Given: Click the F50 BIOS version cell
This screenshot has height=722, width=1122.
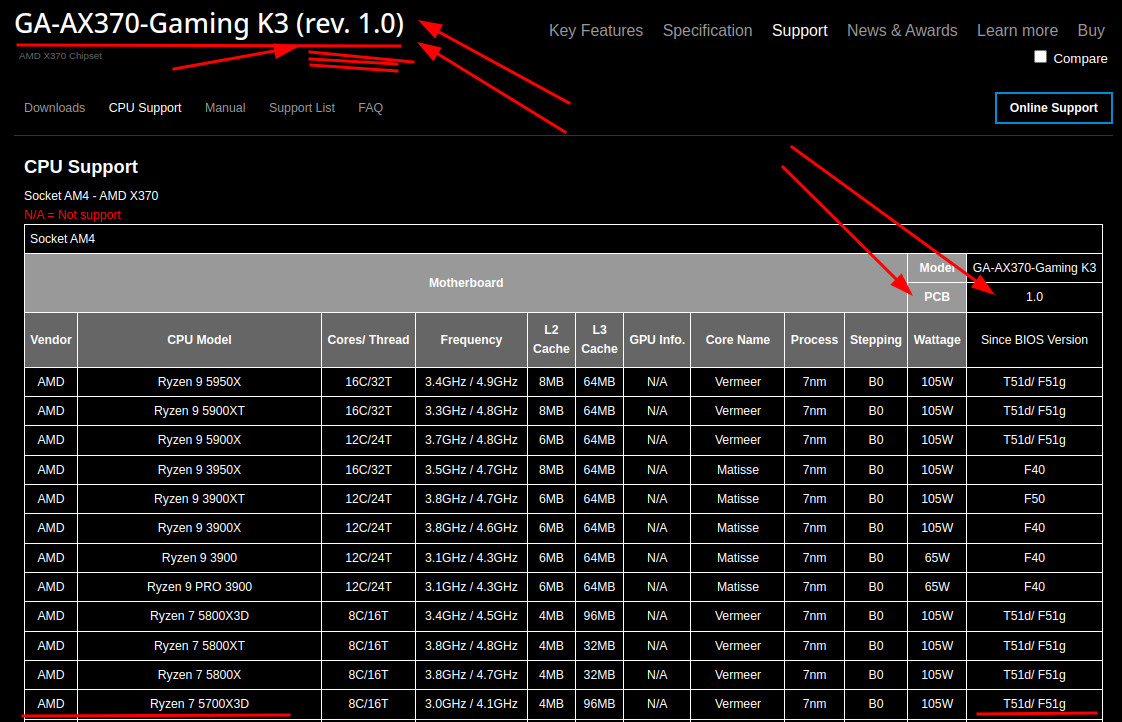Looking at the screenshot, I should click(1034, 499).
